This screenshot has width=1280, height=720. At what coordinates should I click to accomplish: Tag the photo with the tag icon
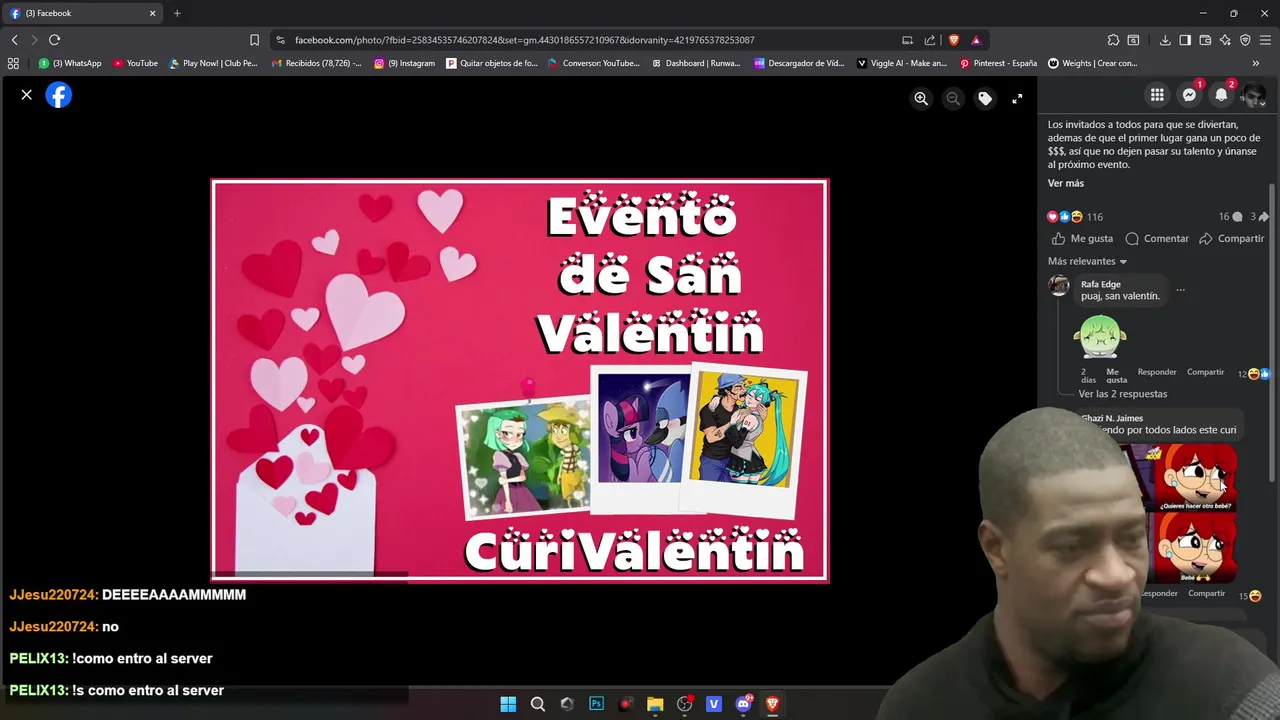pyautogui.click(x=985, y=98)
